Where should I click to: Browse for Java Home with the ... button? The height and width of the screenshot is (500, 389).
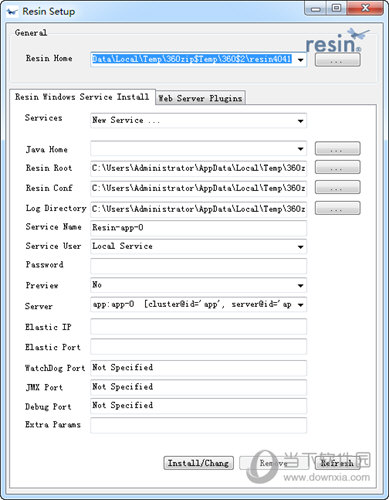point(337,149)
